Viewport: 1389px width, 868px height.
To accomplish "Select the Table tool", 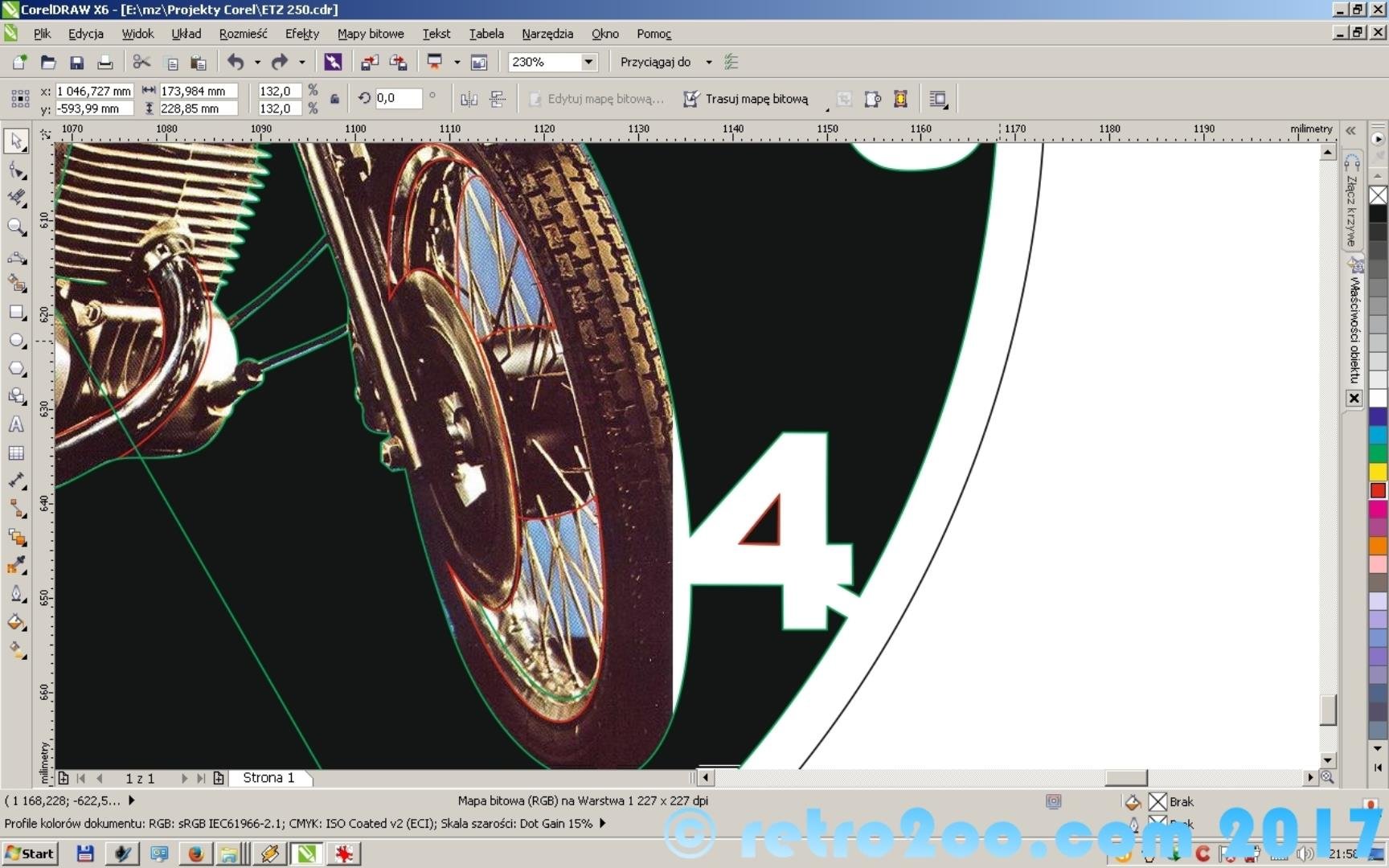I will click(16, 453).
